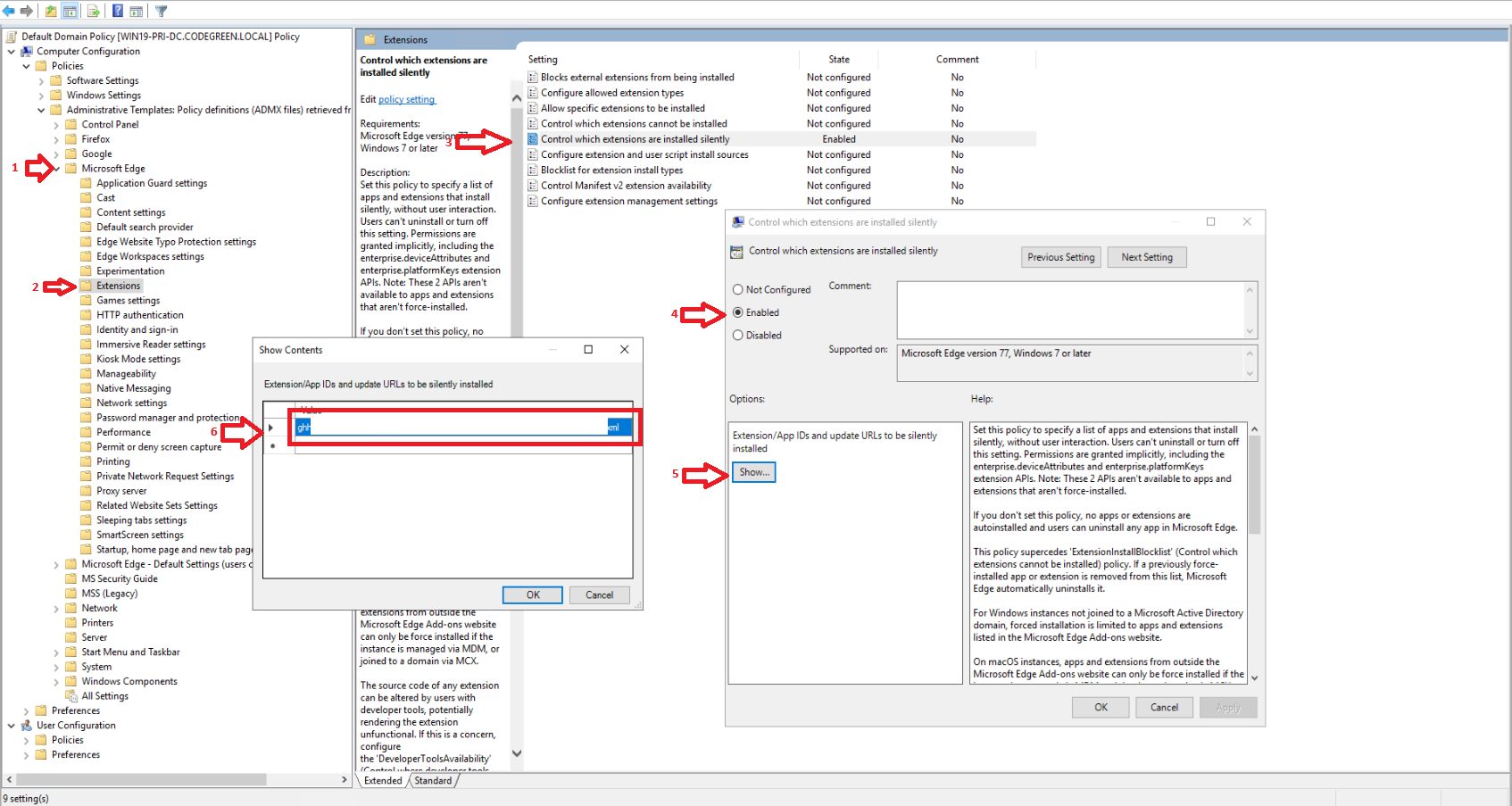
Task: Sort by the Comment column header
Action: pos(958,60)
